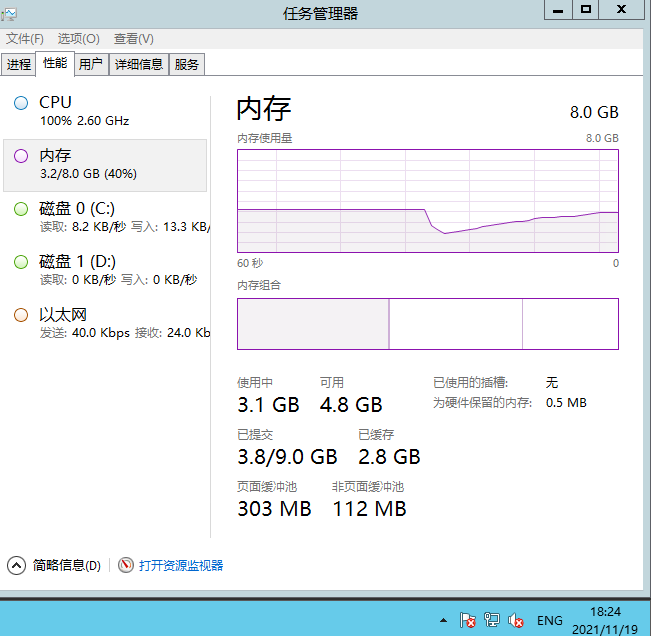This screenshot has height=636, width=652.
Task: Open the 选项(O) menu
Action: click(x=78, y=39)
